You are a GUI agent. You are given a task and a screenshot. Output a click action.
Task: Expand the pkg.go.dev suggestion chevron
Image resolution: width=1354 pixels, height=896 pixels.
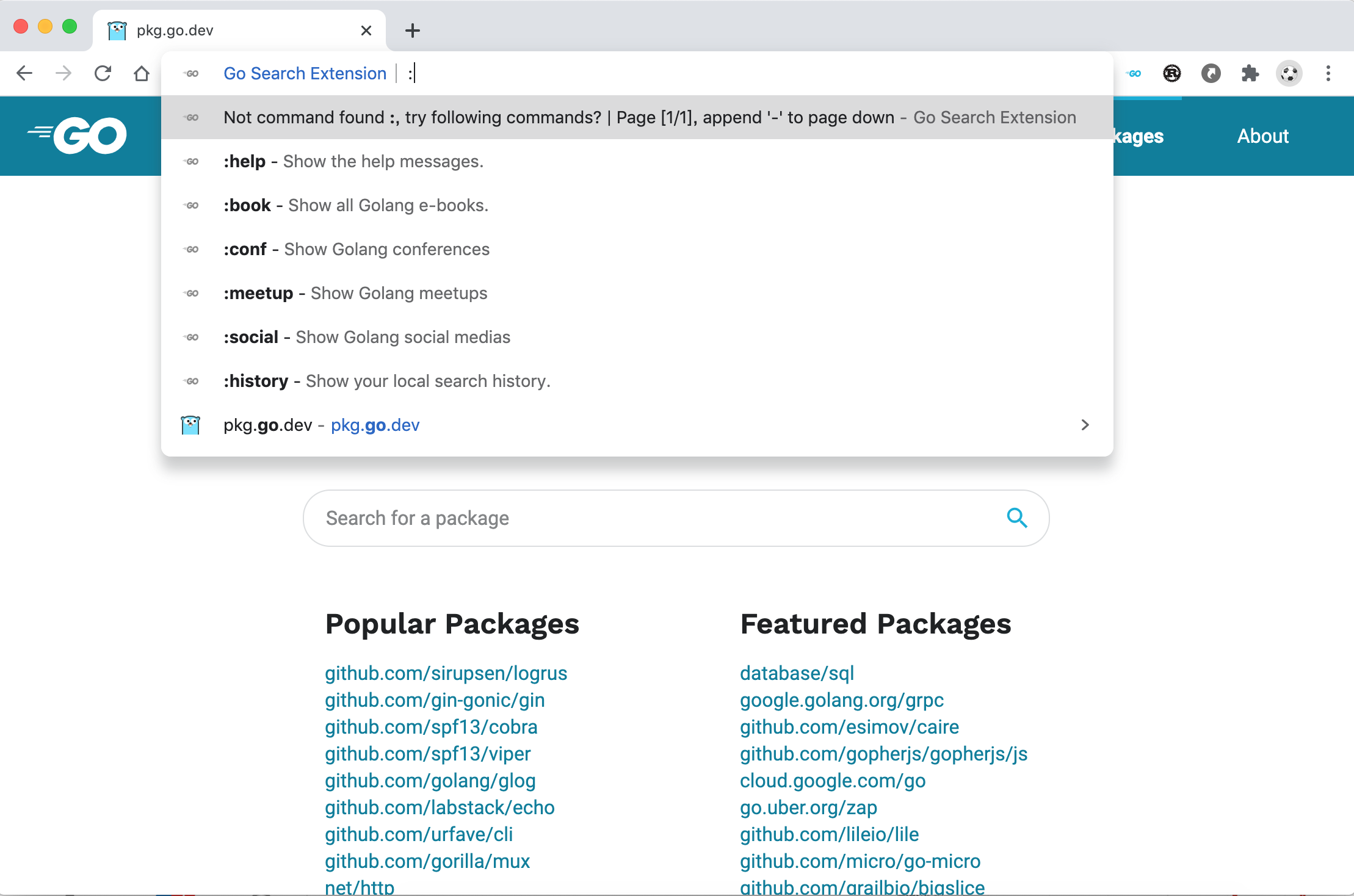[1085, 425]
